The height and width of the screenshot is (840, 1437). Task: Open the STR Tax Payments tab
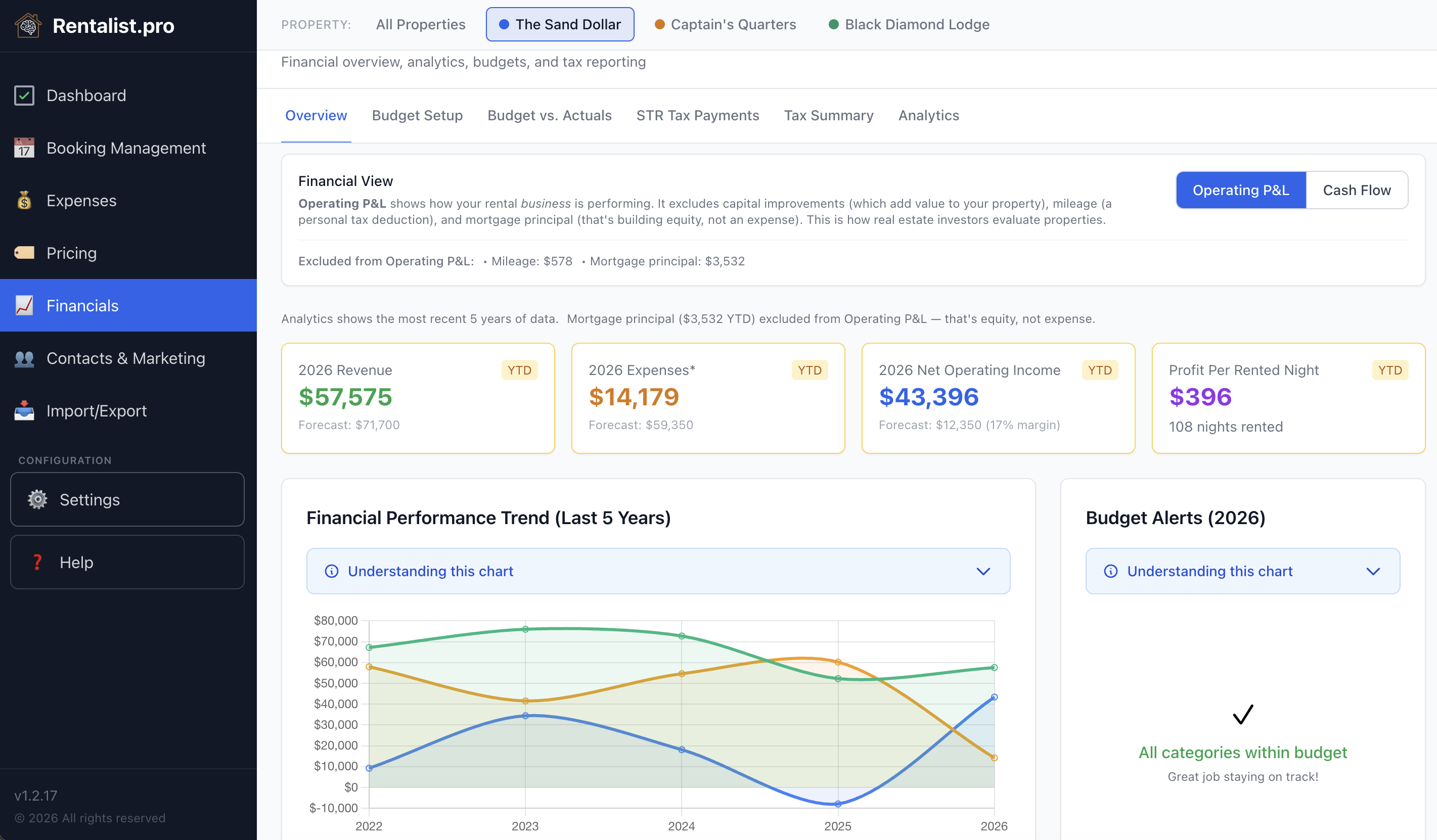[697, 115]
